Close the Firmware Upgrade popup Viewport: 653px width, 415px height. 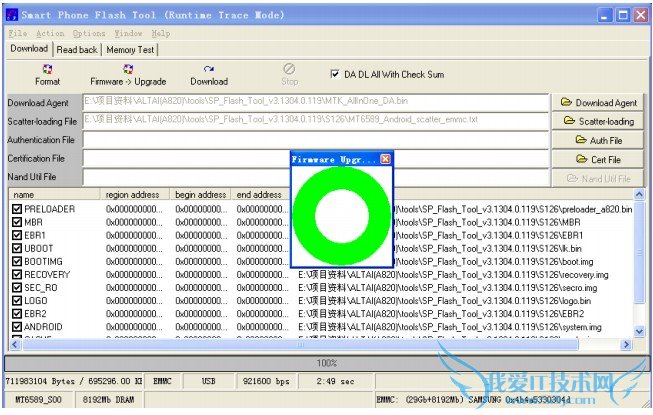(x=386, y=159)
